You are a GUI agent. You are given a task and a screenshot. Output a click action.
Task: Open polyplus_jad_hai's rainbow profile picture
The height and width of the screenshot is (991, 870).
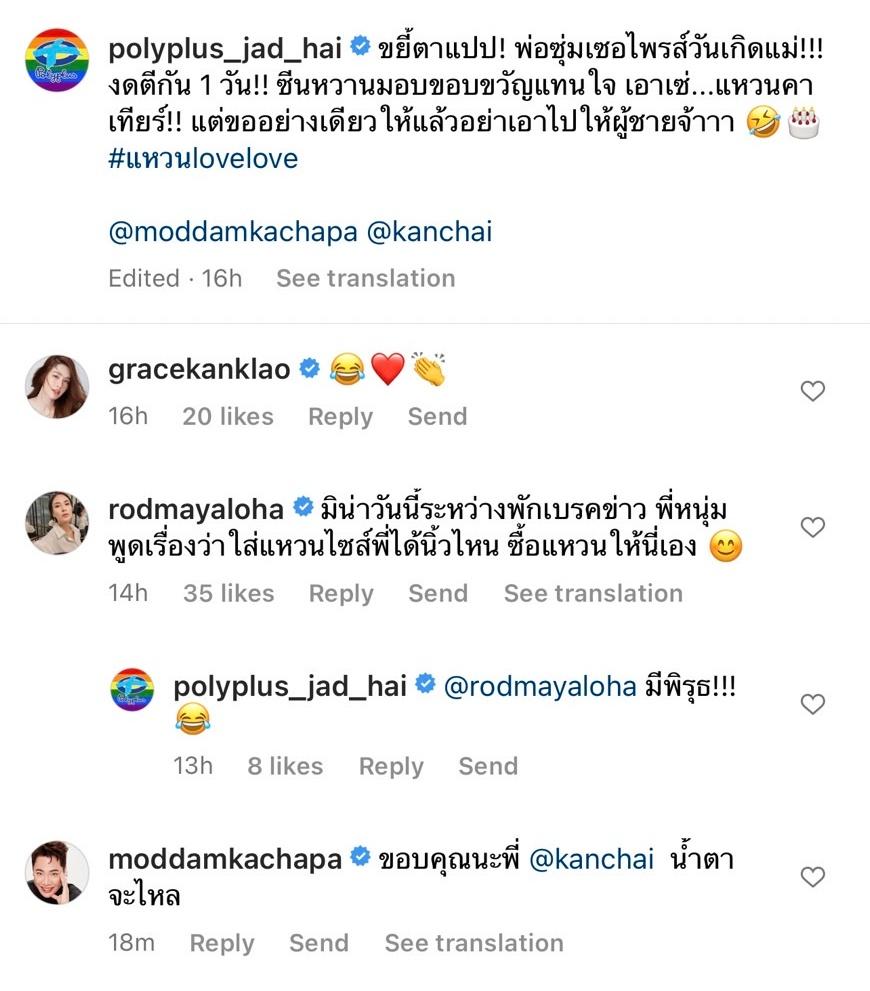(x=56, y=61)
